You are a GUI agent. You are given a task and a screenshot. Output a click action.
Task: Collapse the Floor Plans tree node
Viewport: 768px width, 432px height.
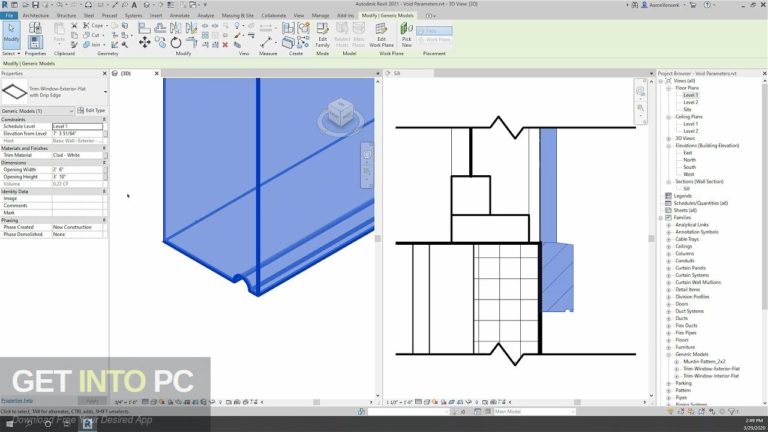668,88
